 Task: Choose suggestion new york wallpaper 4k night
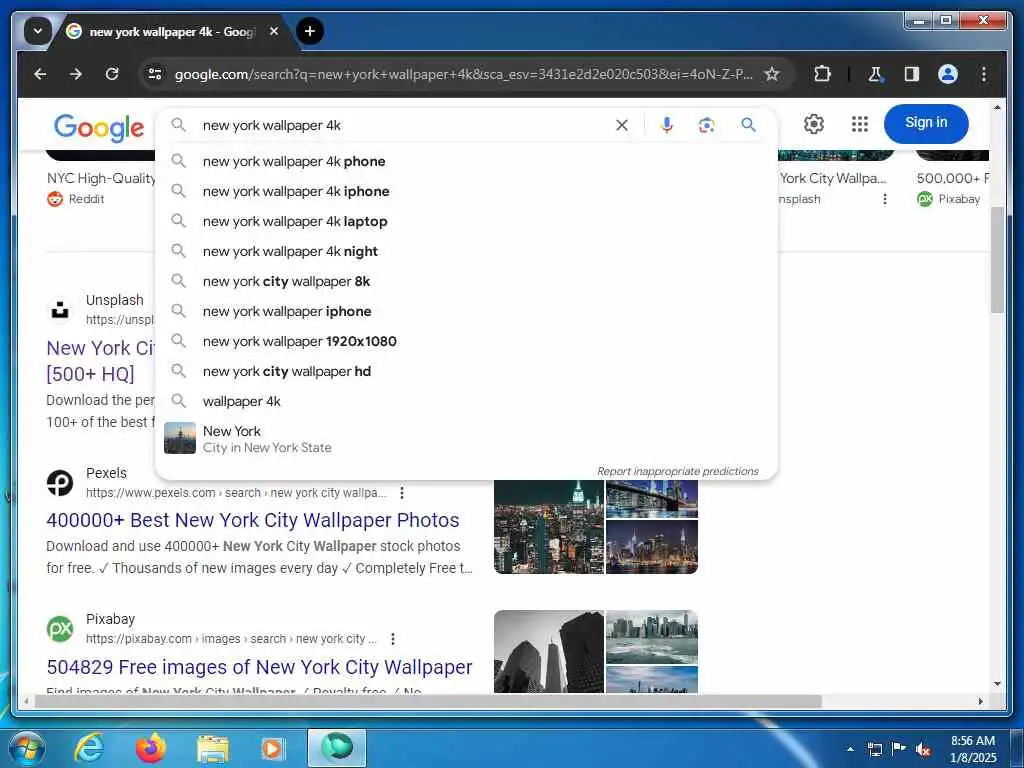click(466, 251)
